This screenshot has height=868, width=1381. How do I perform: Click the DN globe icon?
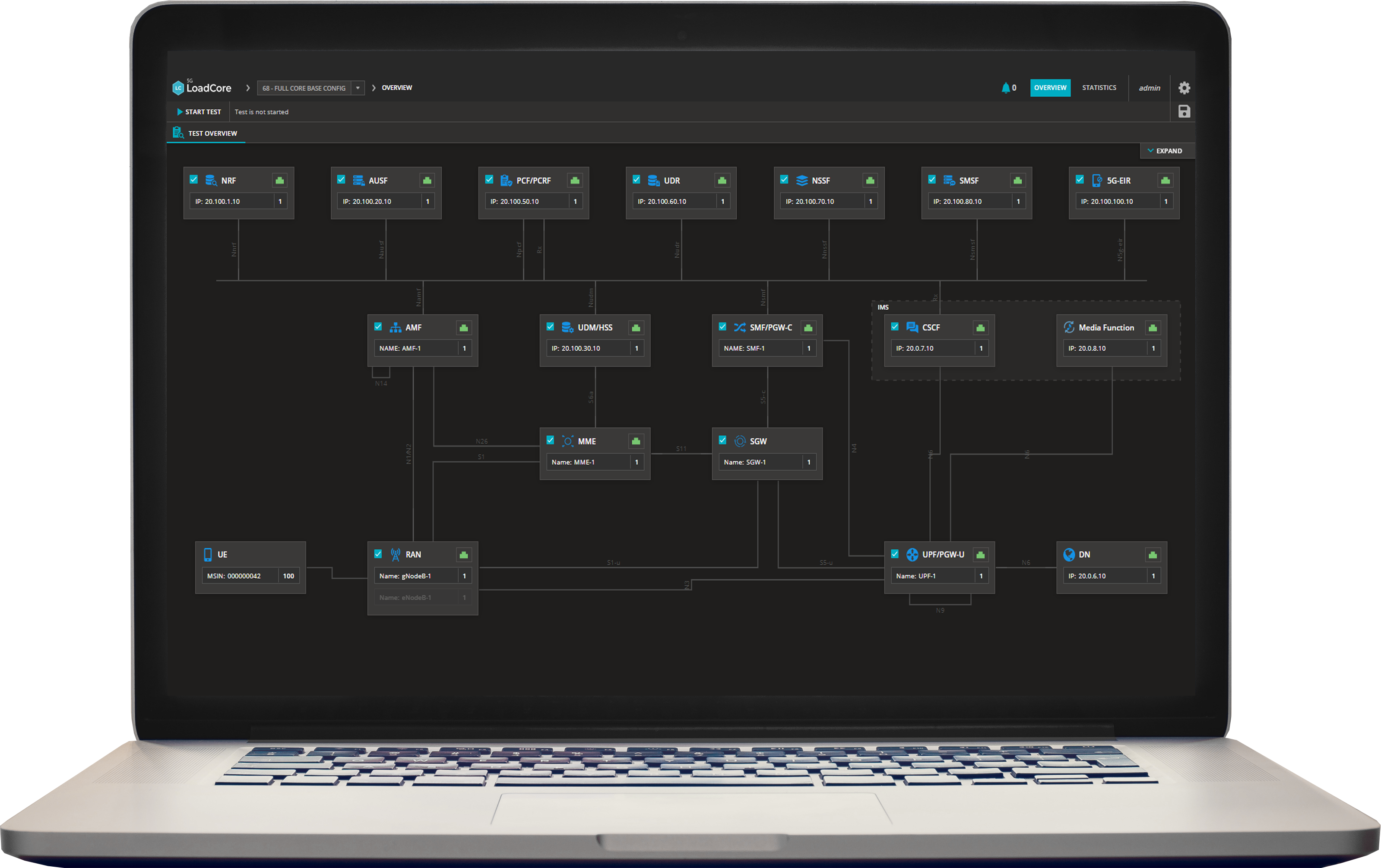click(1068, 554)
